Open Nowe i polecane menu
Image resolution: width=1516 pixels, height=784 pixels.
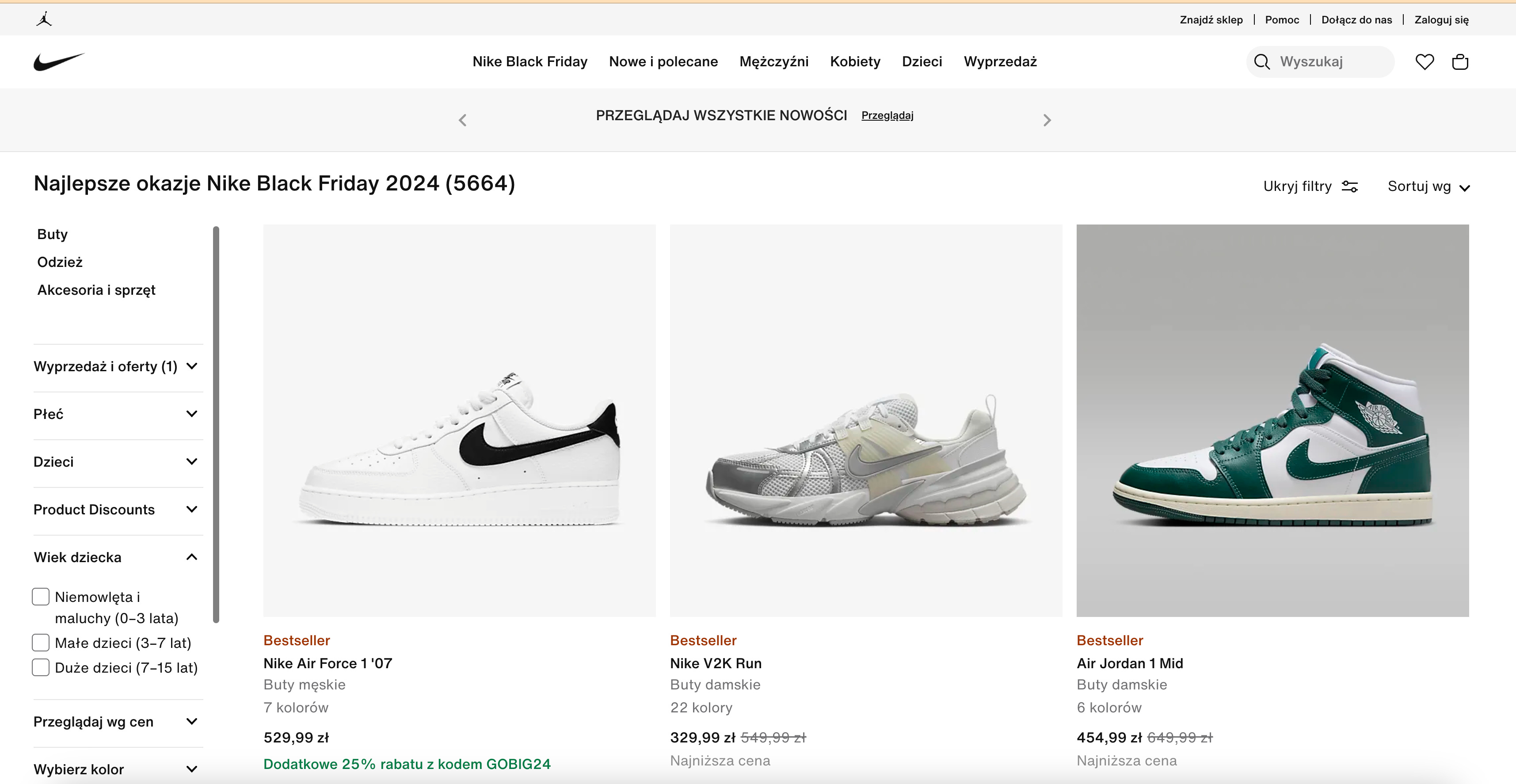click(x=663, y=62)
